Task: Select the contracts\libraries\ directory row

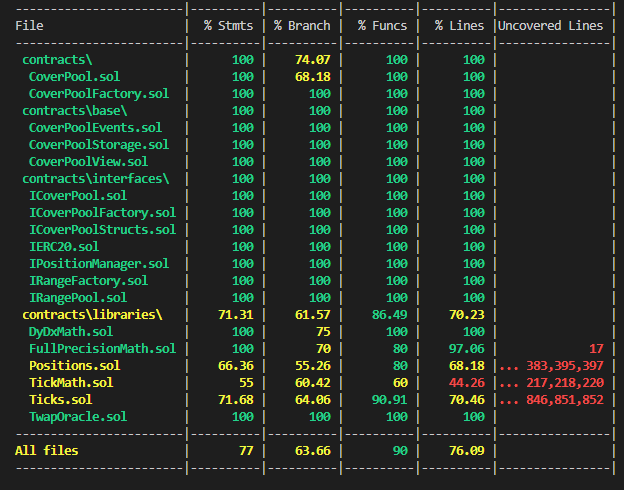Action: pyautogui.click(x=92, y=314)
